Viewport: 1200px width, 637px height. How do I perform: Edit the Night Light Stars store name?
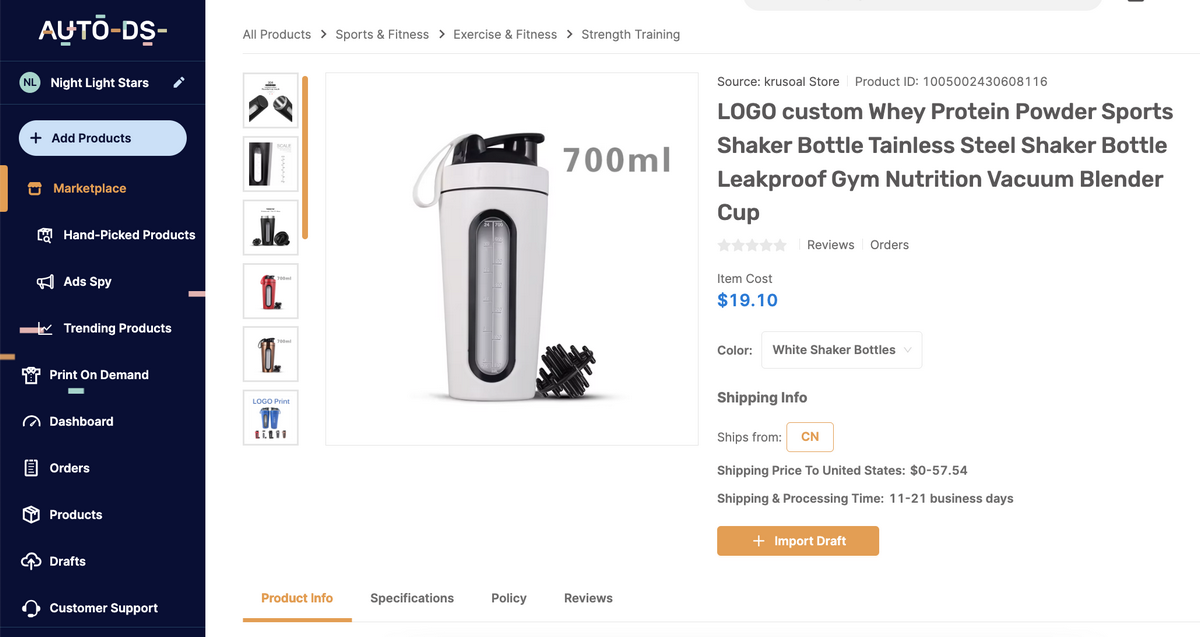point(180,83)
